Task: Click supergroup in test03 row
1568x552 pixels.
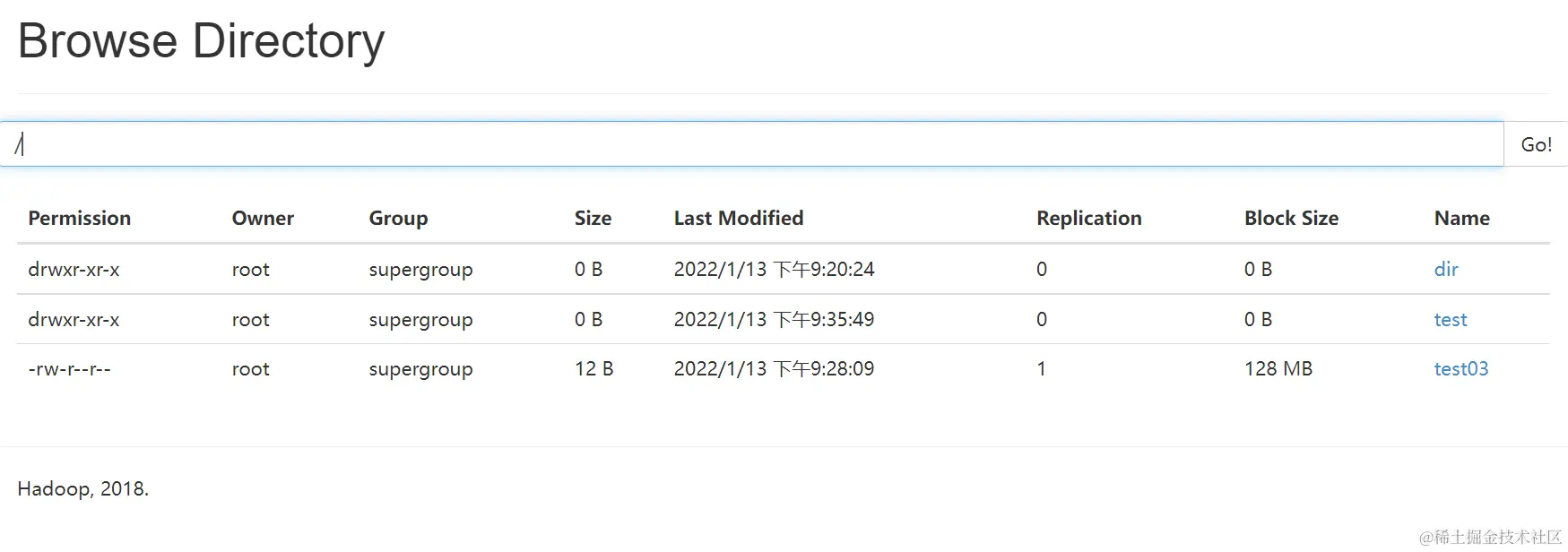Action: (x=420, y=368)
